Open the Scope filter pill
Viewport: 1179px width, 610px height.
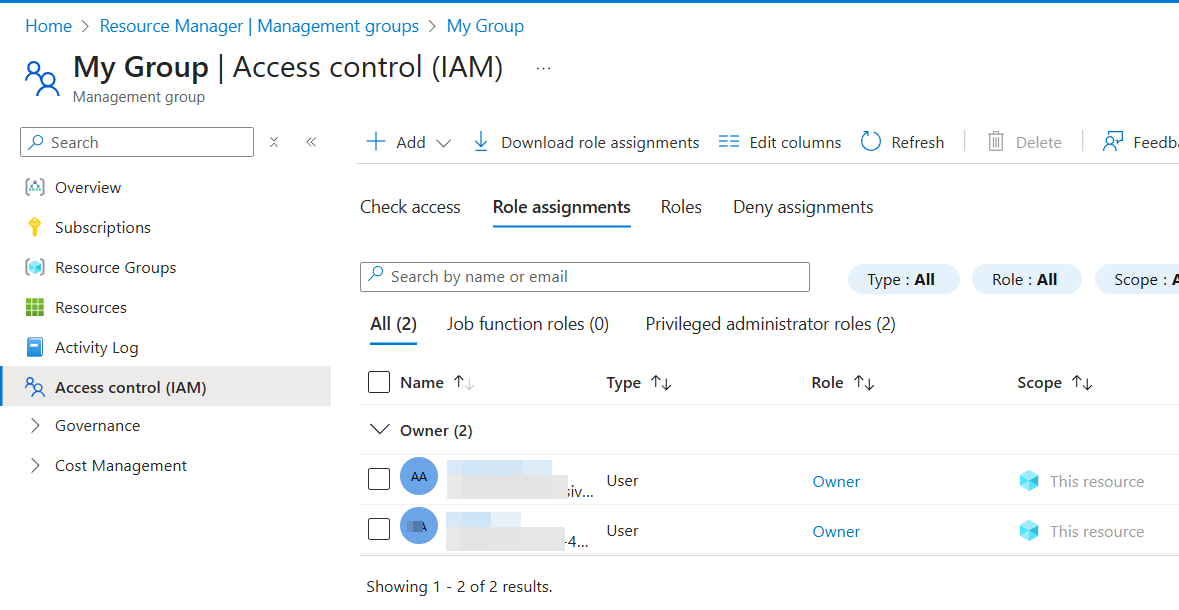coord(1137,279)
